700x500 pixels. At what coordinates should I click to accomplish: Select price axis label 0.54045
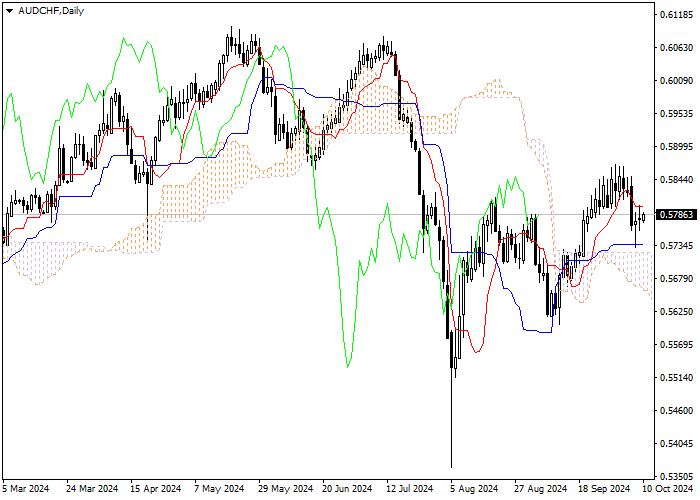[676, 444]
